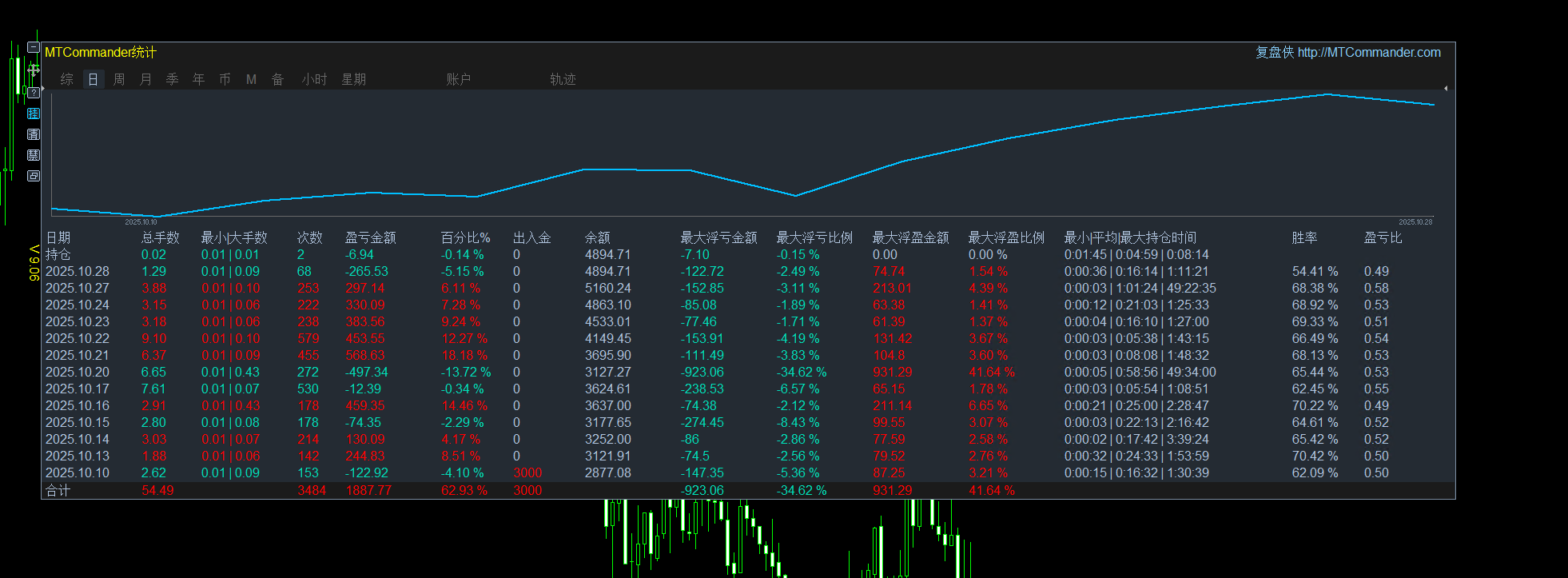Select the 日 daily tab

(x=94, y=79)
